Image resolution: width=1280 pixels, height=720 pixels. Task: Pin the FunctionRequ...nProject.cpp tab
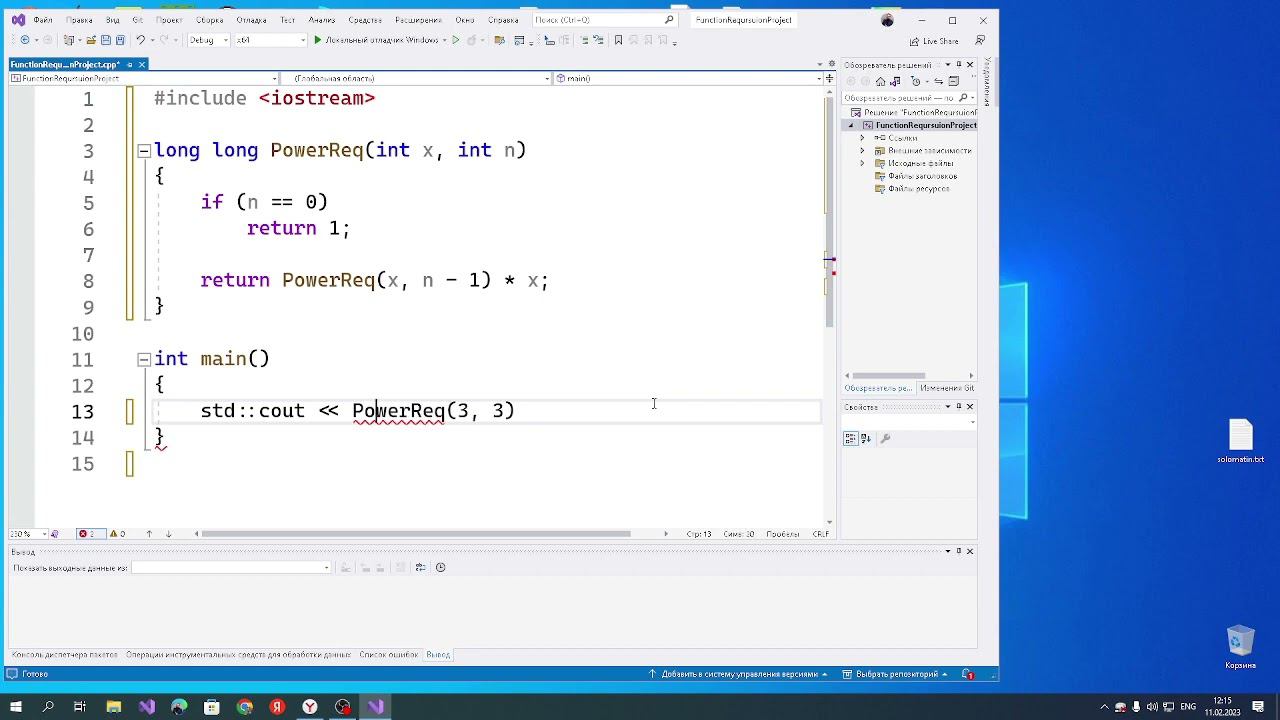click(x=130, y=64)
